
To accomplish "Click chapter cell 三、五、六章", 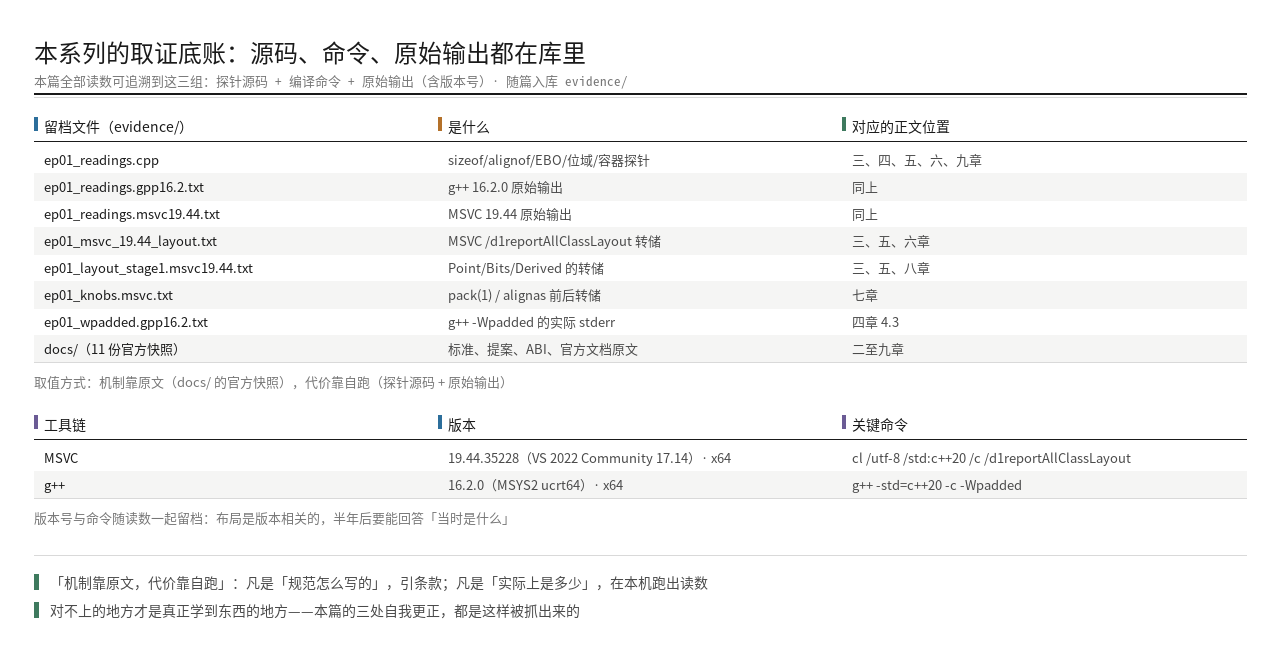I will pyautogui.click(x=891, y=241).
